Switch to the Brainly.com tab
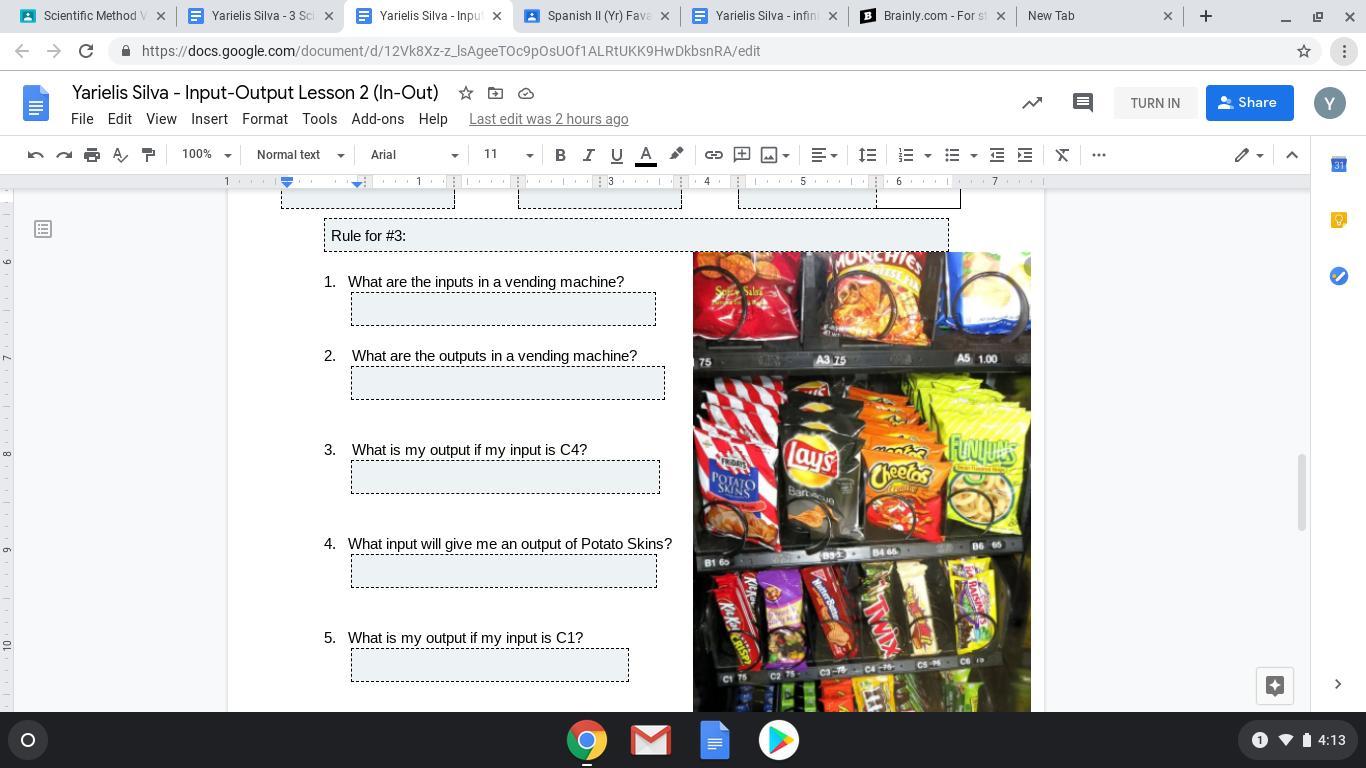 coord(933,16)
